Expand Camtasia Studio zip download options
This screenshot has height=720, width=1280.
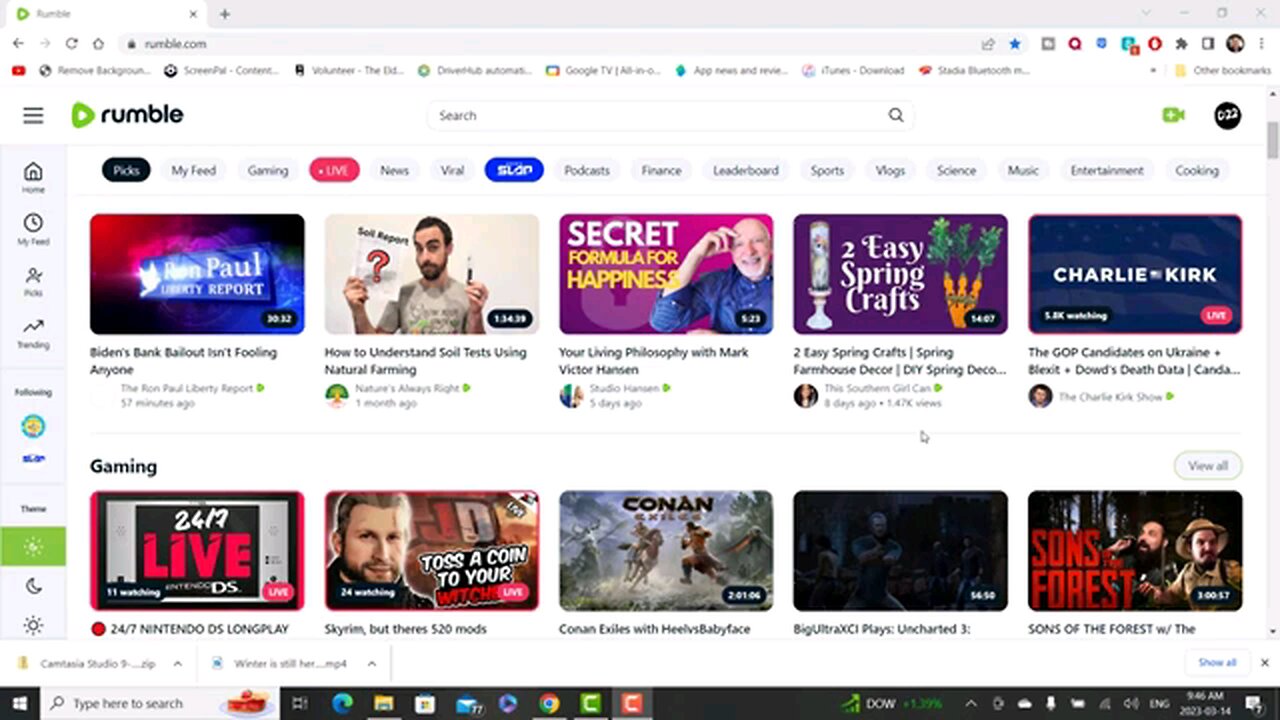coord(177,663)
